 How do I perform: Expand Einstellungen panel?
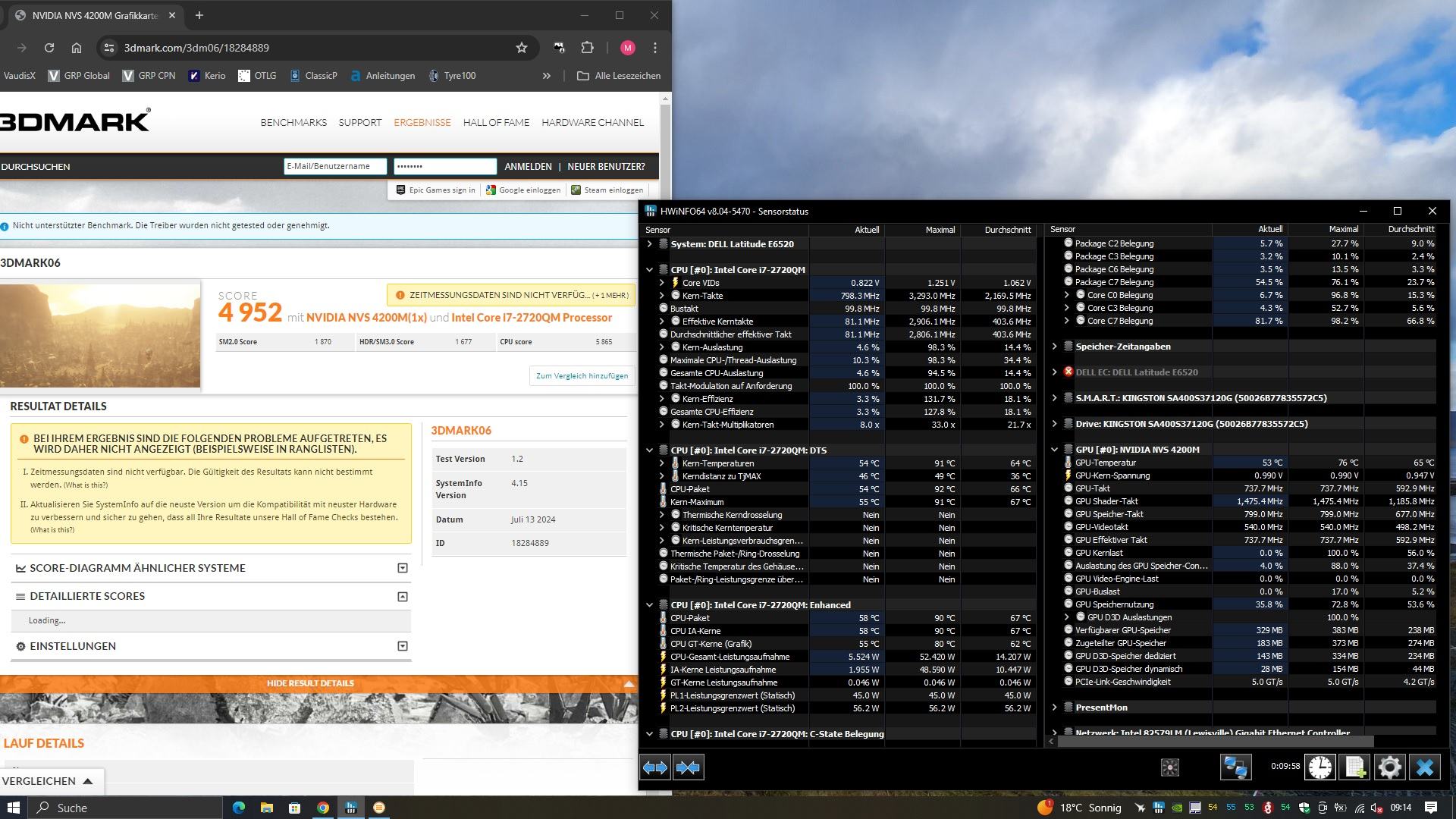[403, 646]
